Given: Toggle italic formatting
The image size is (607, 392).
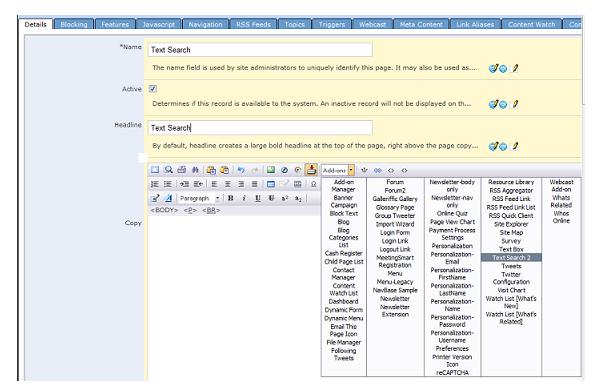Looking at the screenshot, I should [244, 198].
